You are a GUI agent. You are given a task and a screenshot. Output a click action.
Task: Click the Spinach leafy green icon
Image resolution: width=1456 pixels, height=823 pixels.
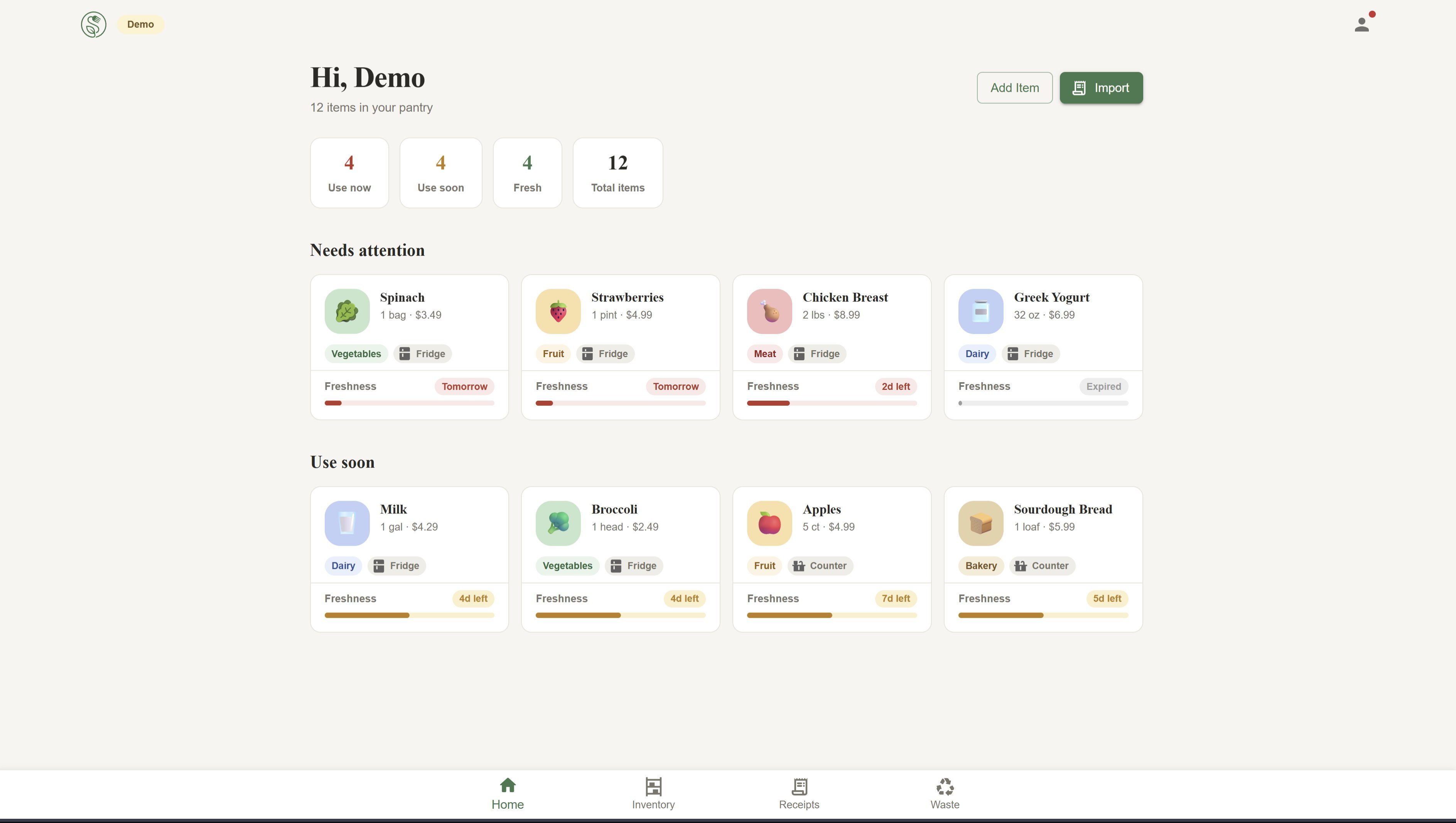point(347,312)
